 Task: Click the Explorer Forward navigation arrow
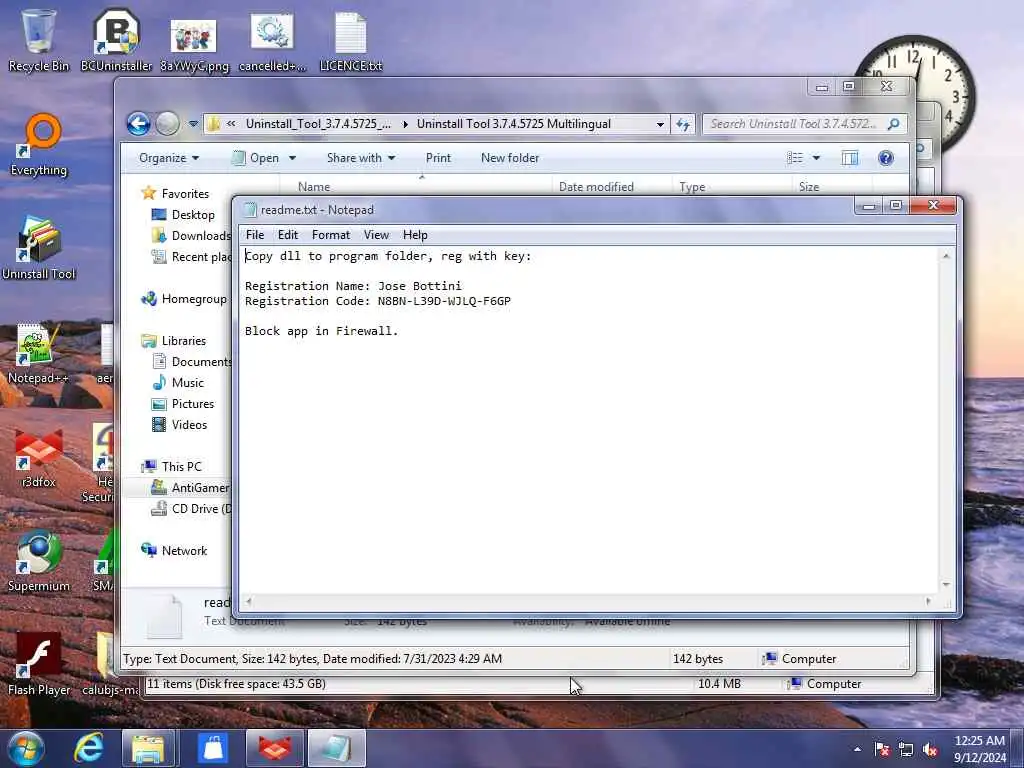pos(168,123)
